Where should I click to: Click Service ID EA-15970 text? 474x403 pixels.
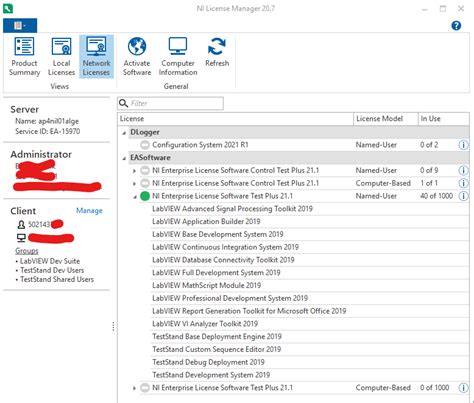(x=48, y=131)
